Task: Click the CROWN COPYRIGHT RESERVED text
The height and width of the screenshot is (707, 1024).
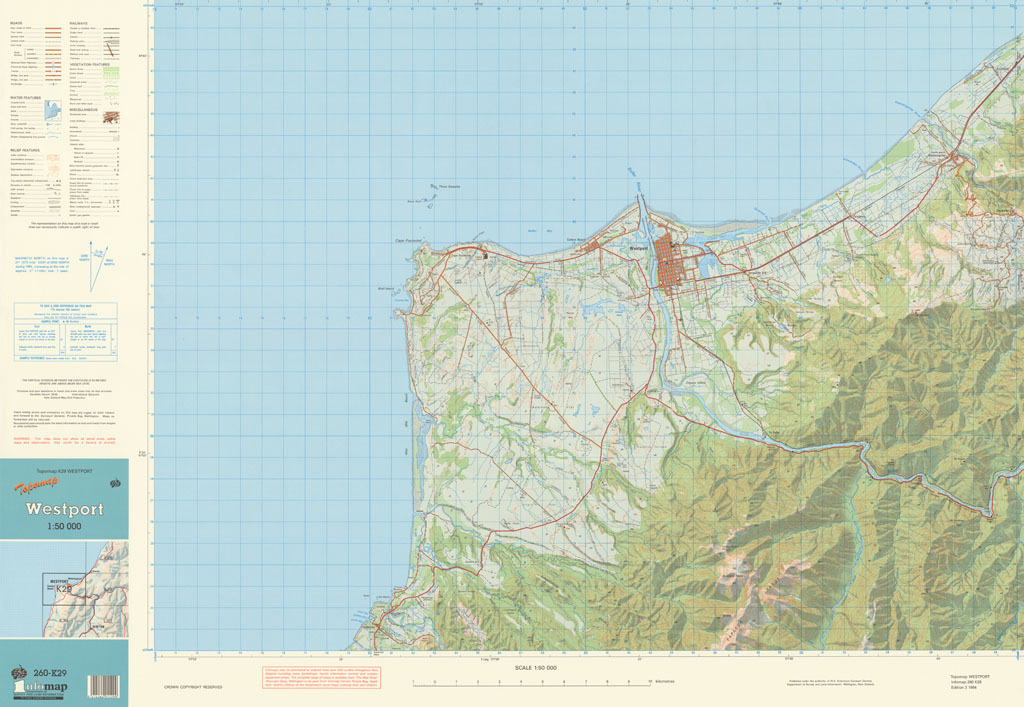Action: [193, 687]
